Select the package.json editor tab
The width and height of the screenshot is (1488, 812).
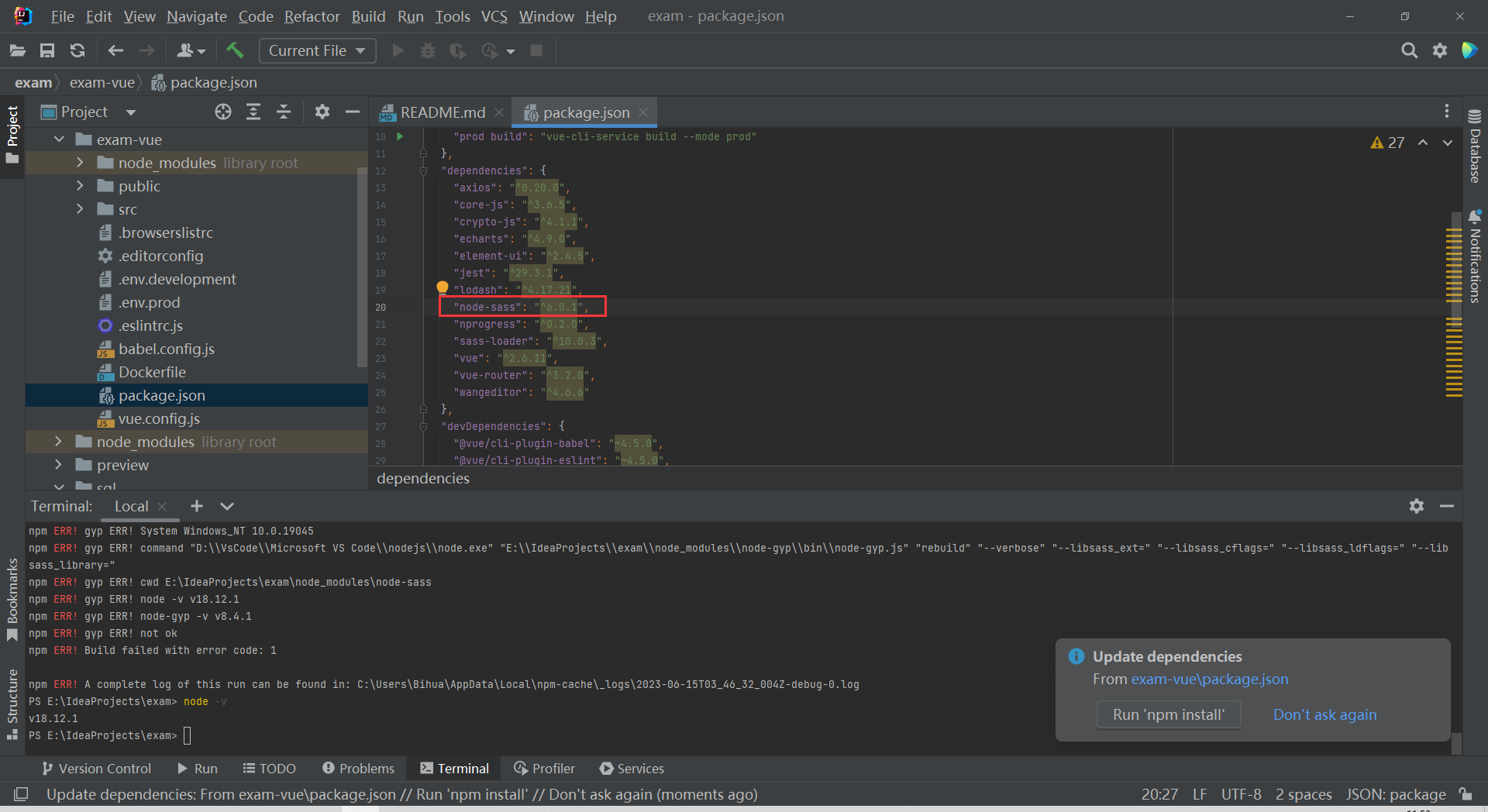pyautogui.click(x=586, y=112)
